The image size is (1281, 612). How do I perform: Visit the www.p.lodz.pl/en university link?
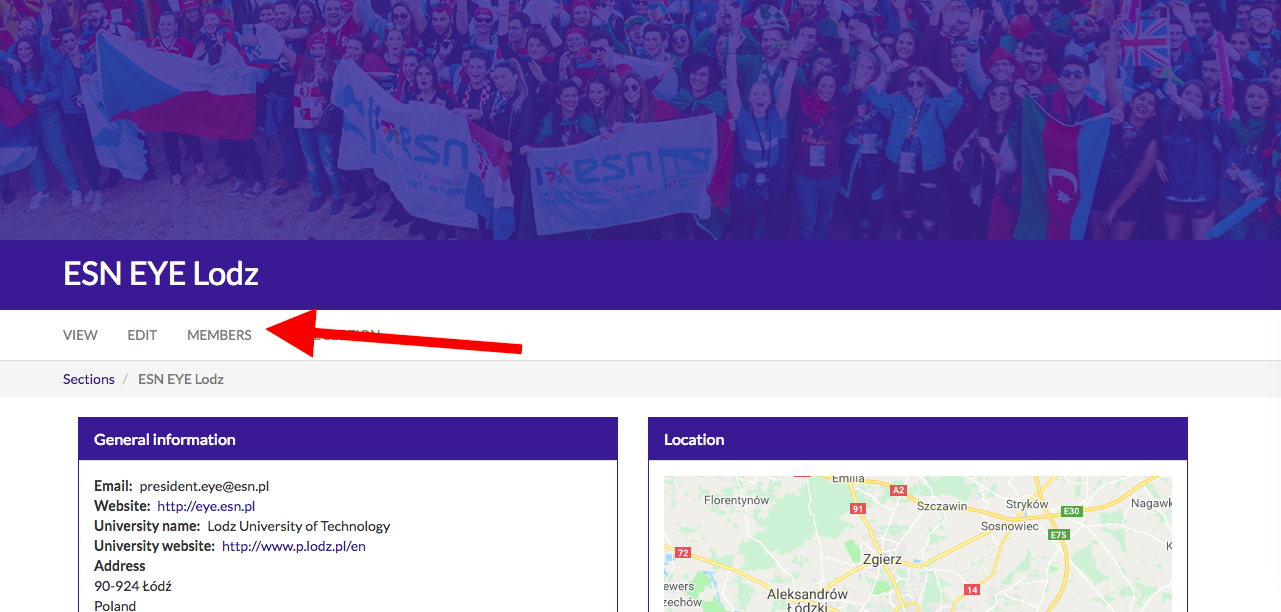click(x=294, y=546)
